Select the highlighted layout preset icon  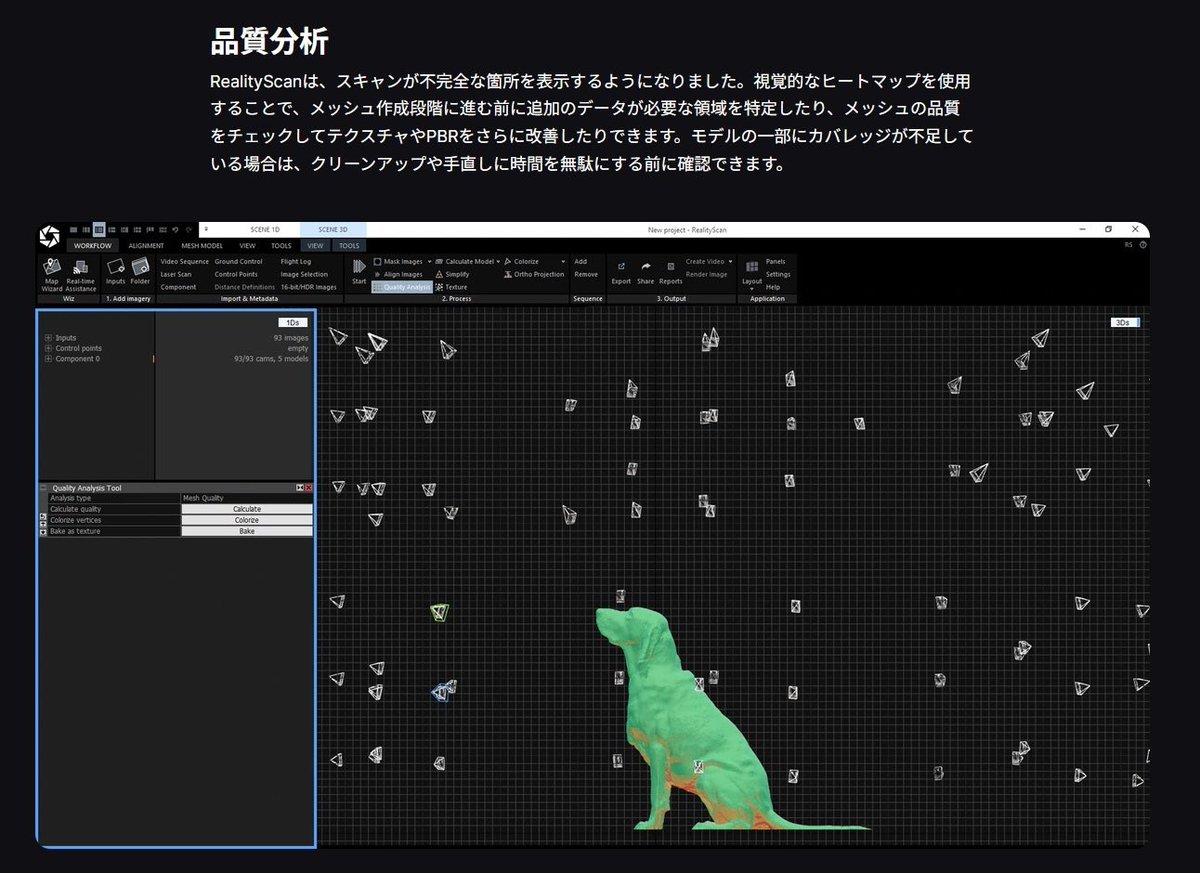pyautogui.click(x=99, y=229)
